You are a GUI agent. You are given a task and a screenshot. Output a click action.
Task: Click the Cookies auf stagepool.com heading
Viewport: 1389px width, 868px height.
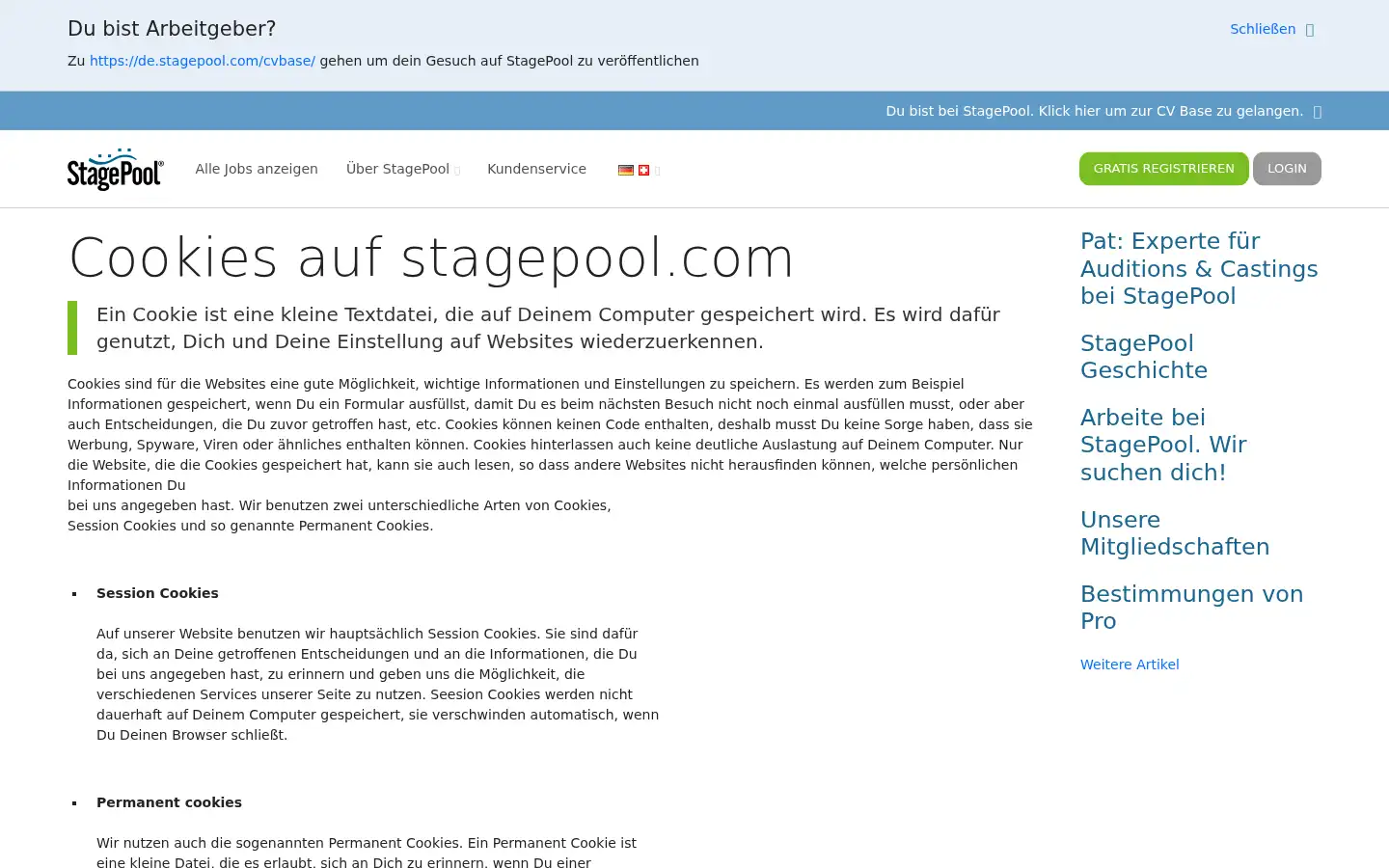coord(431,258)
